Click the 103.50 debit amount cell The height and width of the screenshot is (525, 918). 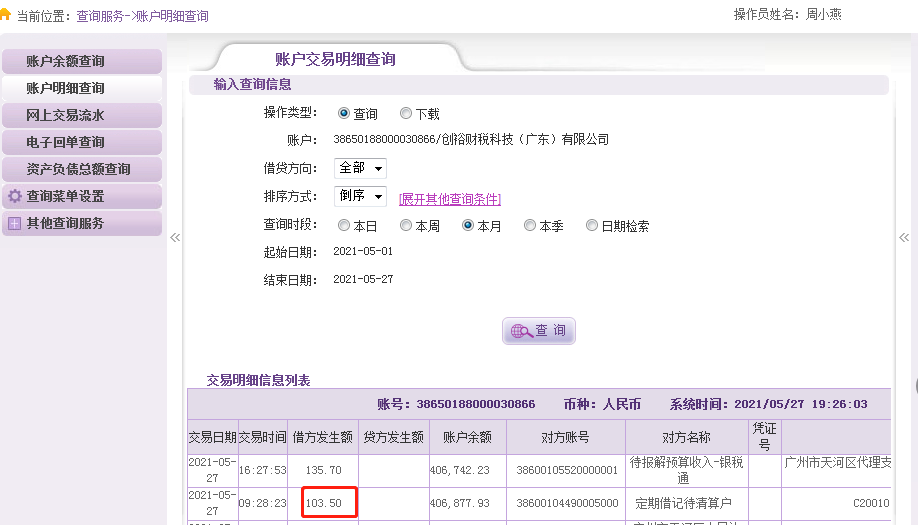pos(324,503)
